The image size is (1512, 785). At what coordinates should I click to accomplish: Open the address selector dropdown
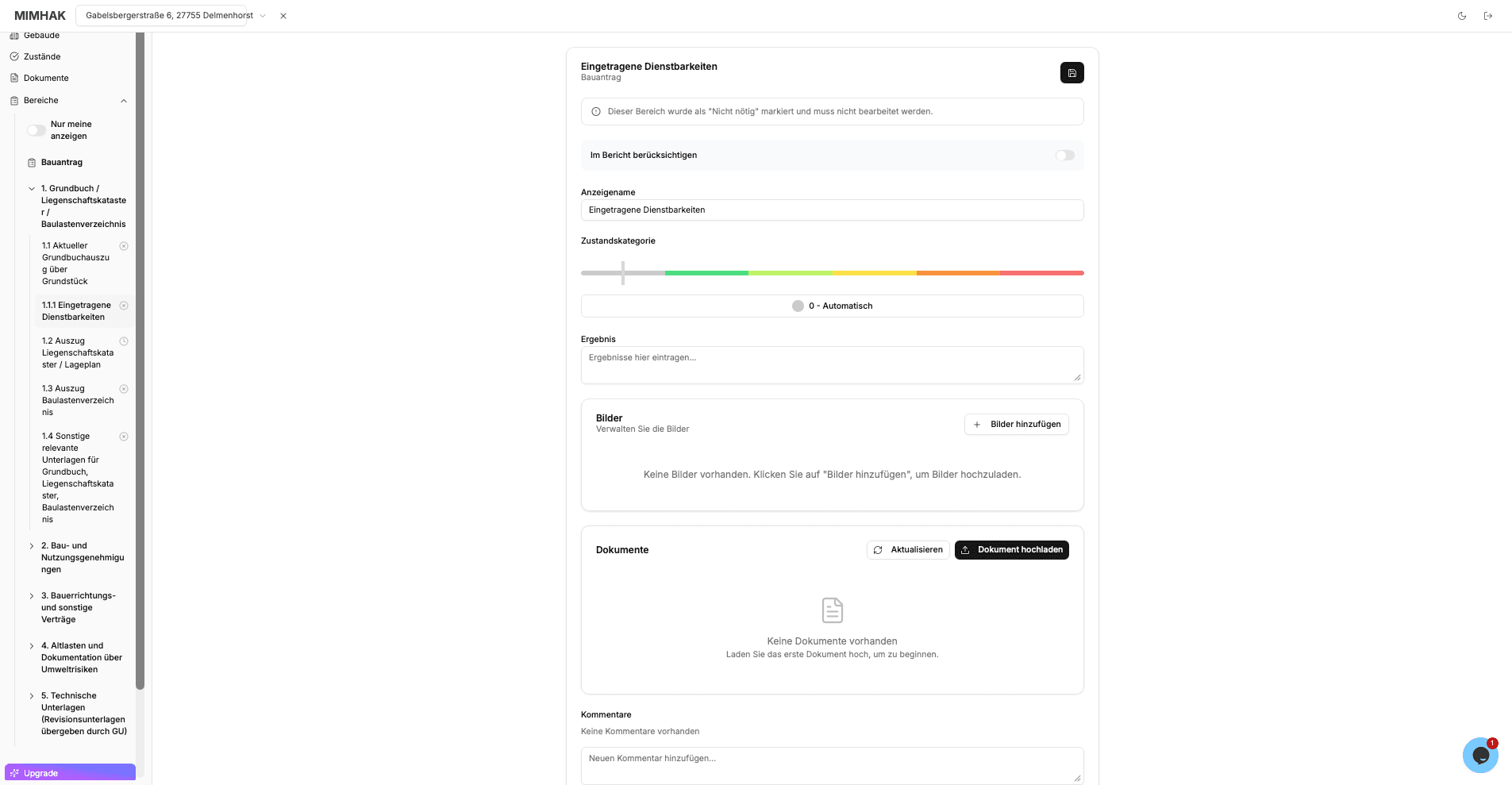161,16
